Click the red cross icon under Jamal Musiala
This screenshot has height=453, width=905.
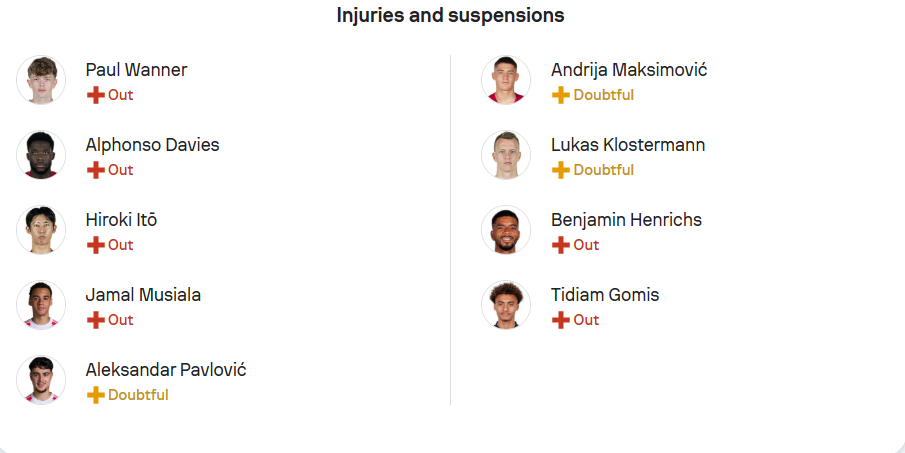point(96,320)
